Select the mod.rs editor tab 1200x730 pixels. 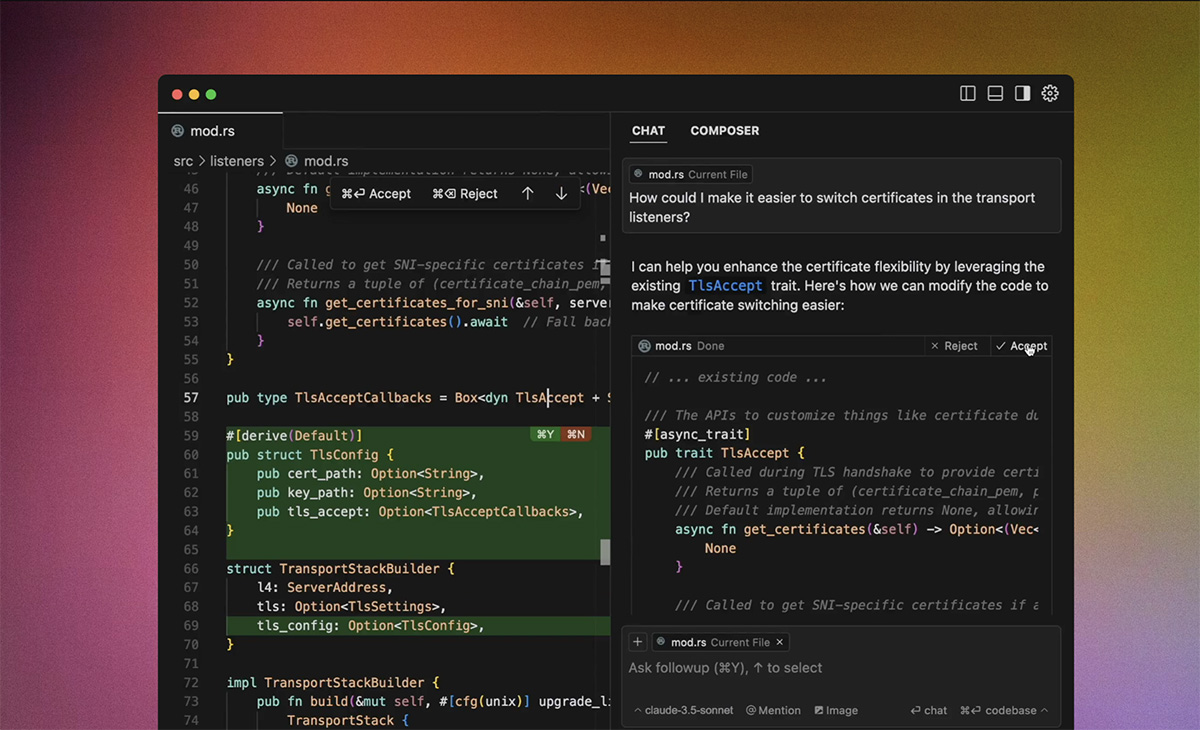click(212, 131)
